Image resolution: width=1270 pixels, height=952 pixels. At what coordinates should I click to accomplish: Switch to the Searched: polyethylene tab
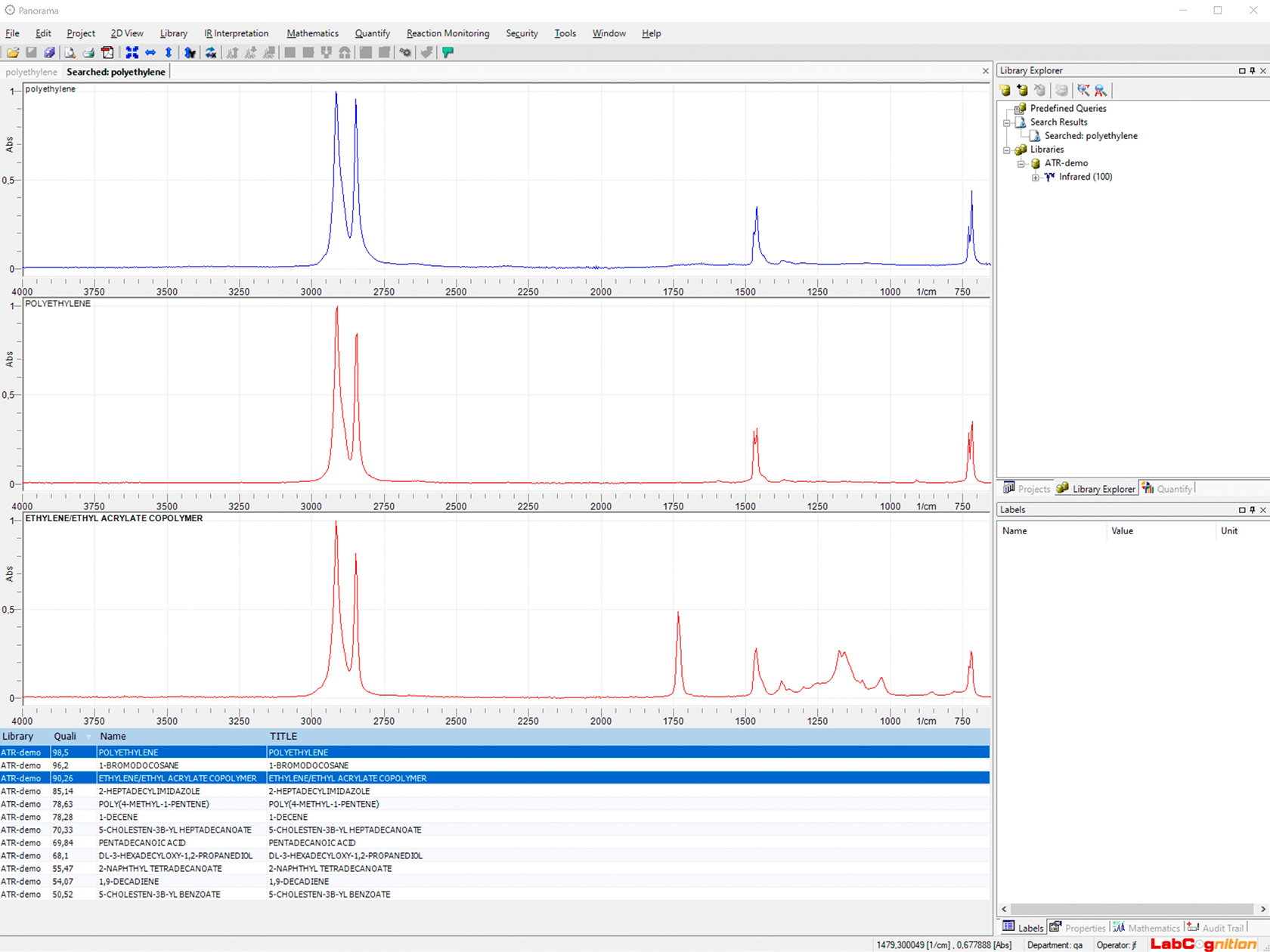(x=116, y=71)
